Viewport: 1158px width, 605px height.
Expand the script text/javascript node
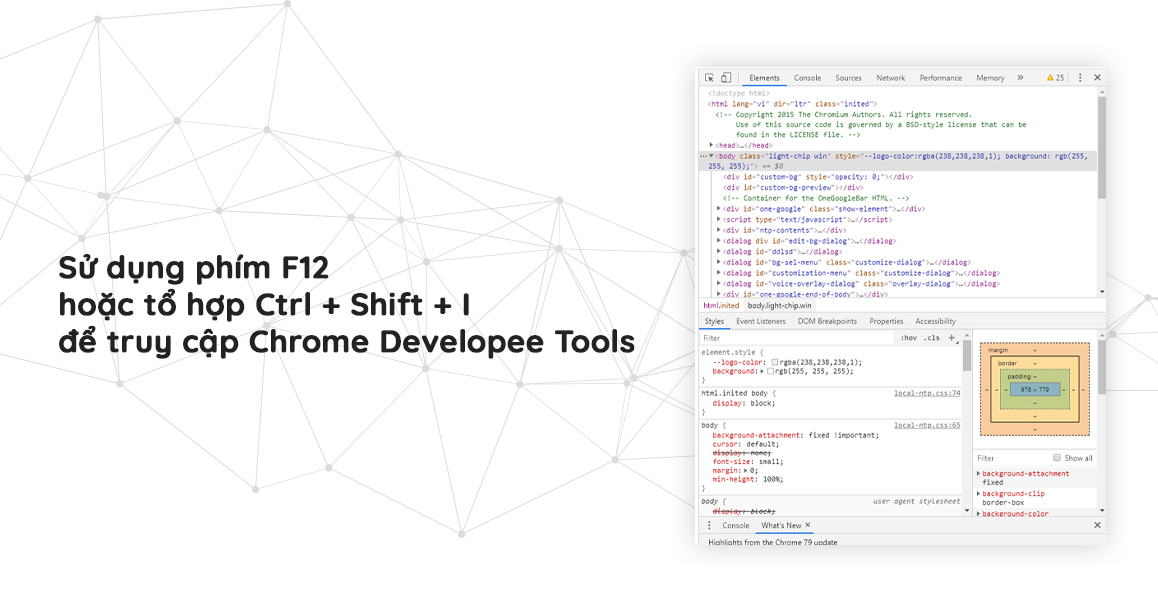click(719, 219)
